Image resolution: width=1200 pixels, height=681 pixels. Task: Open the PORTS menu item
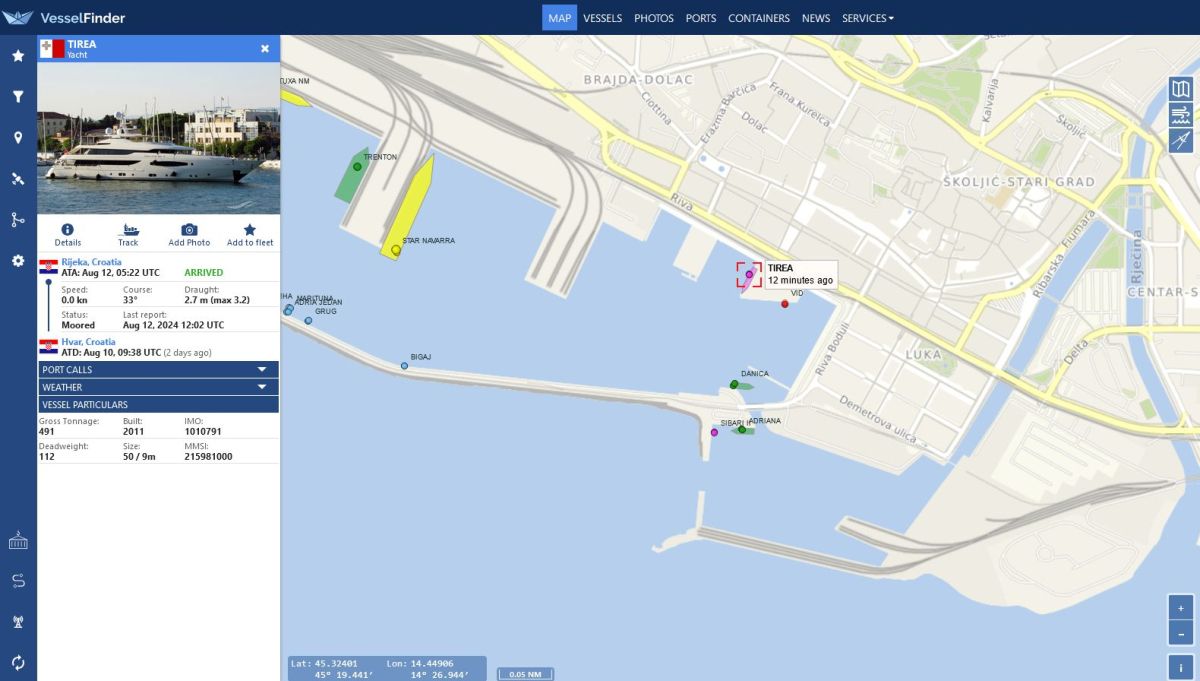coord(701,18)
